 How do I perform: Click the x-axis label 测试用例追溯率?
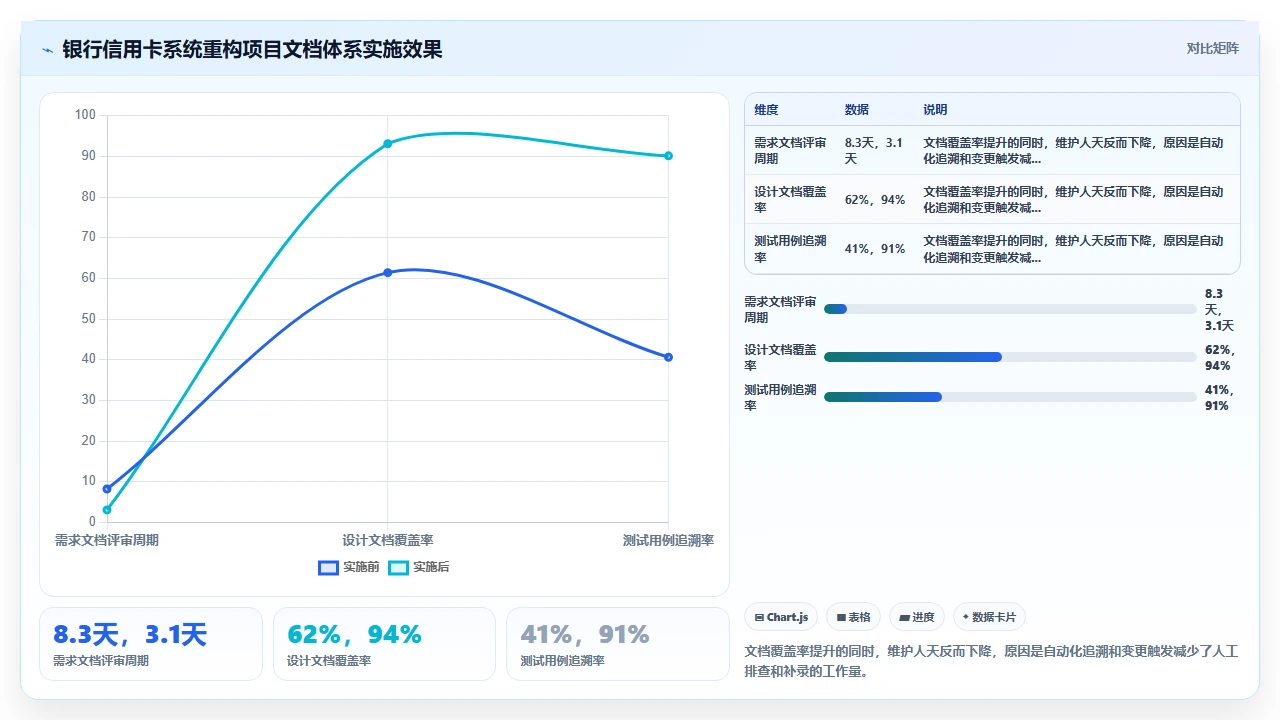pos(668,540)
